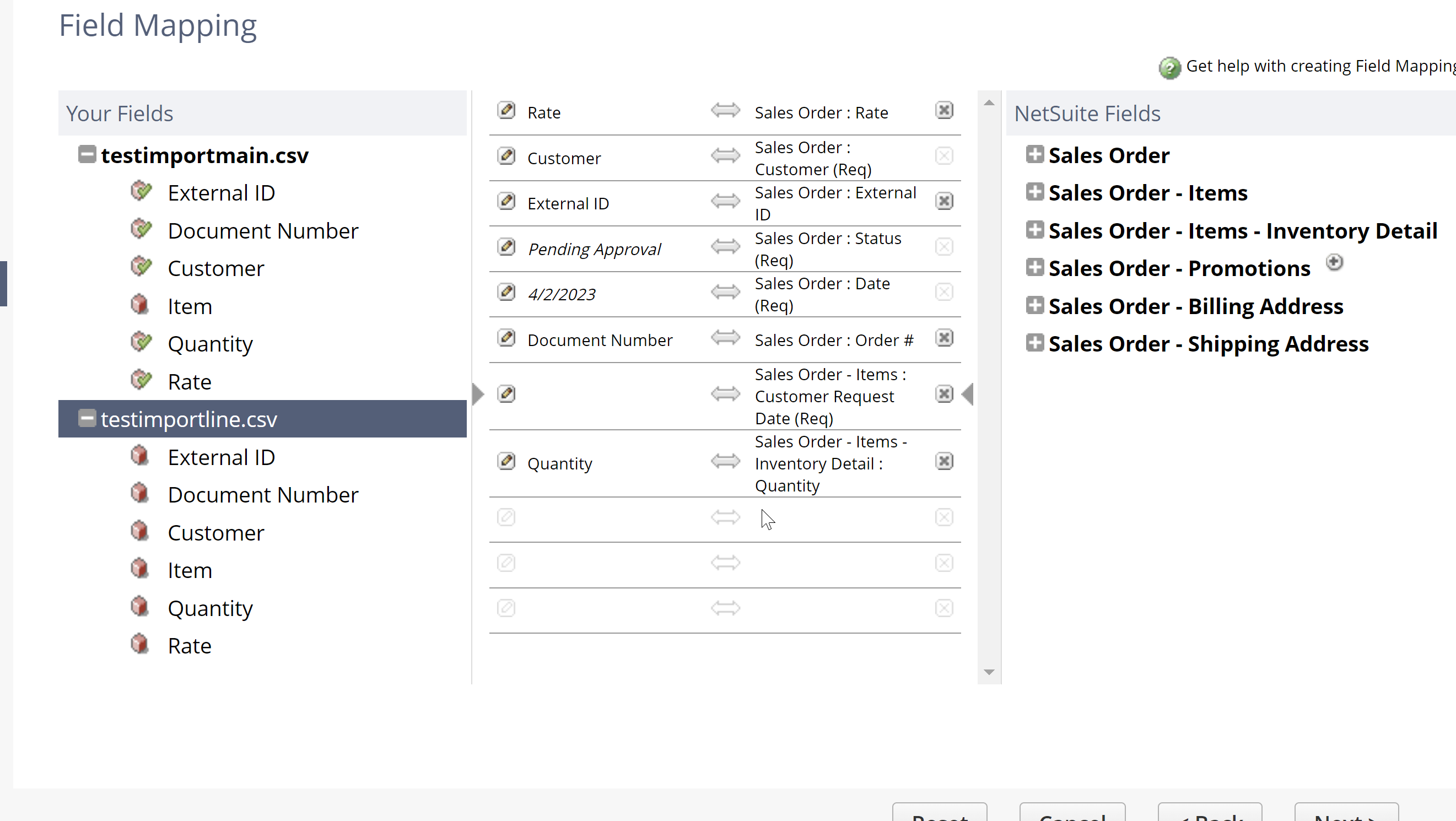
Task: Select Document Number under testimportmain.csv
Action: click(263, 230)
